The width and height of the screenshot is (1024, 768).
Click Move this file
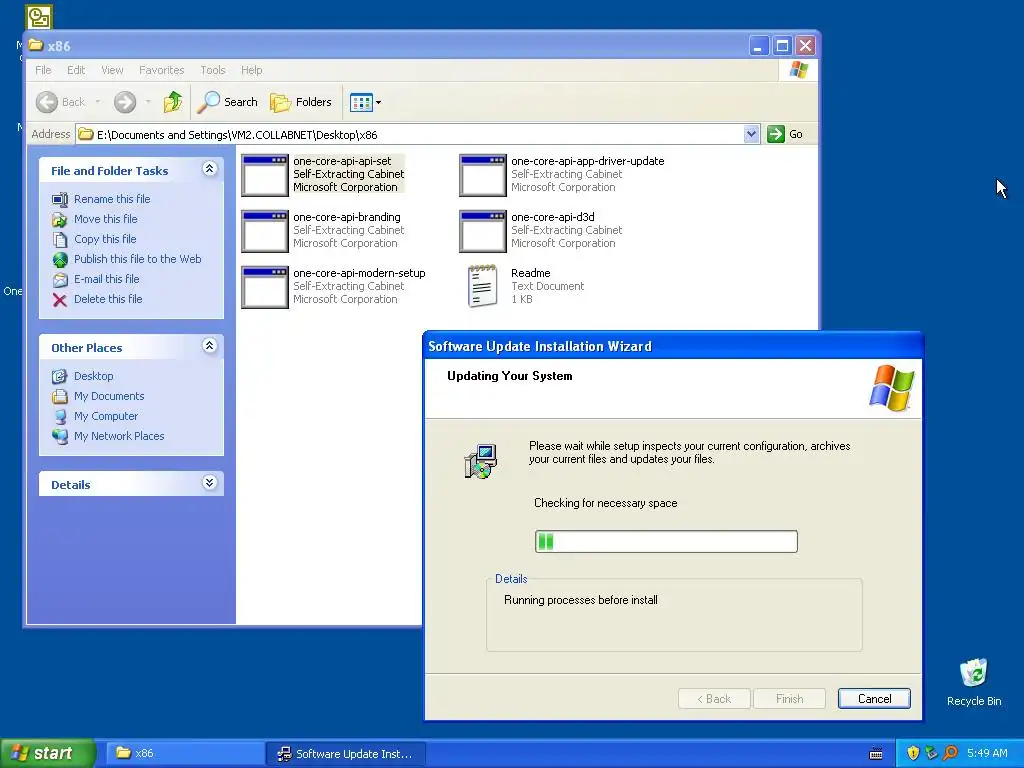click(x=105, y=219)
